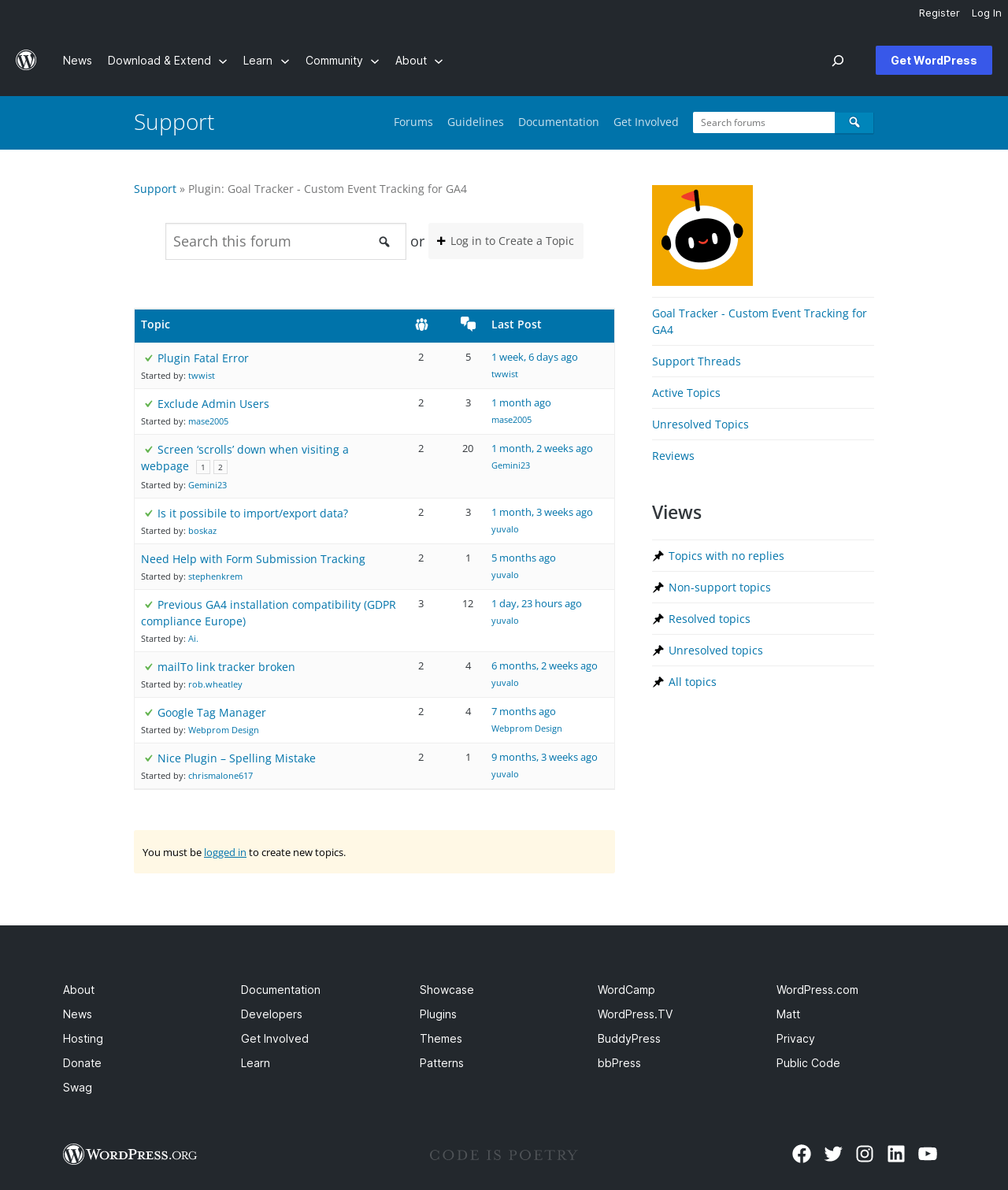Open the Privacy footer link
This screenshot has width=1008, height=1190.
point(795,1039)
